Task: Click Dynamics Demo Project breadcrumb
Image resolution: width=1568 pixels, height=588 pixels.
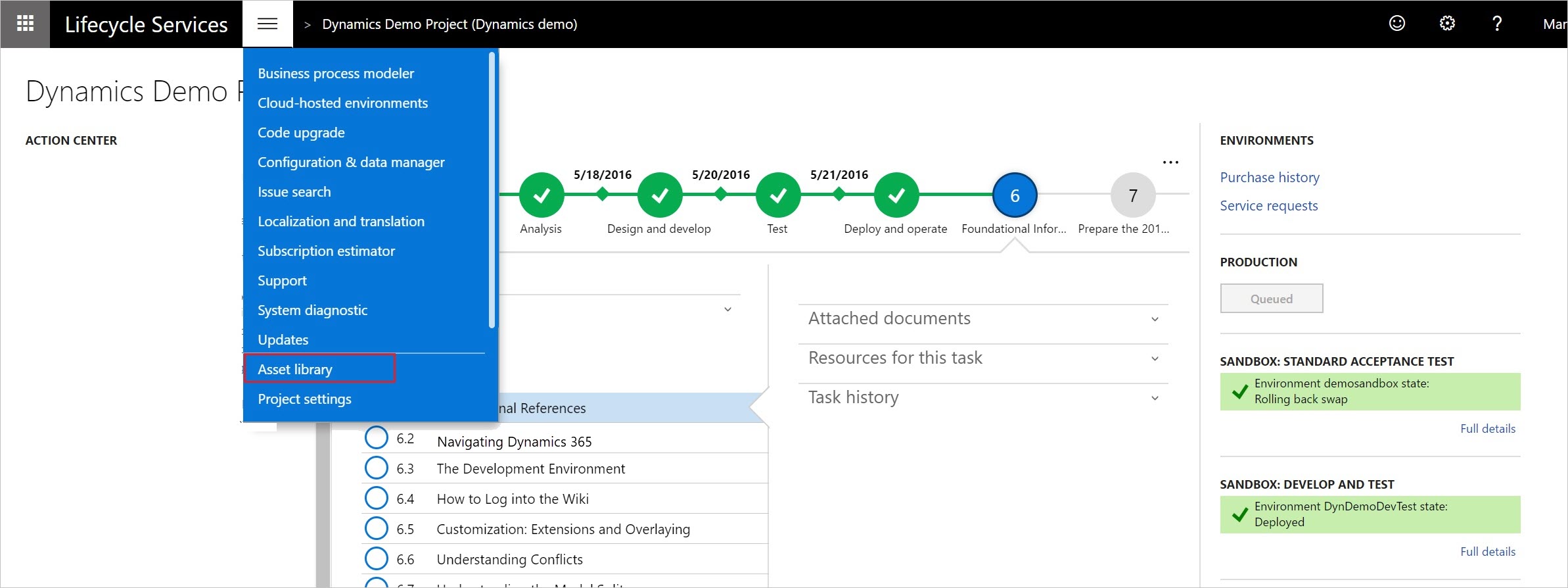Action: [x=450, y=24]
